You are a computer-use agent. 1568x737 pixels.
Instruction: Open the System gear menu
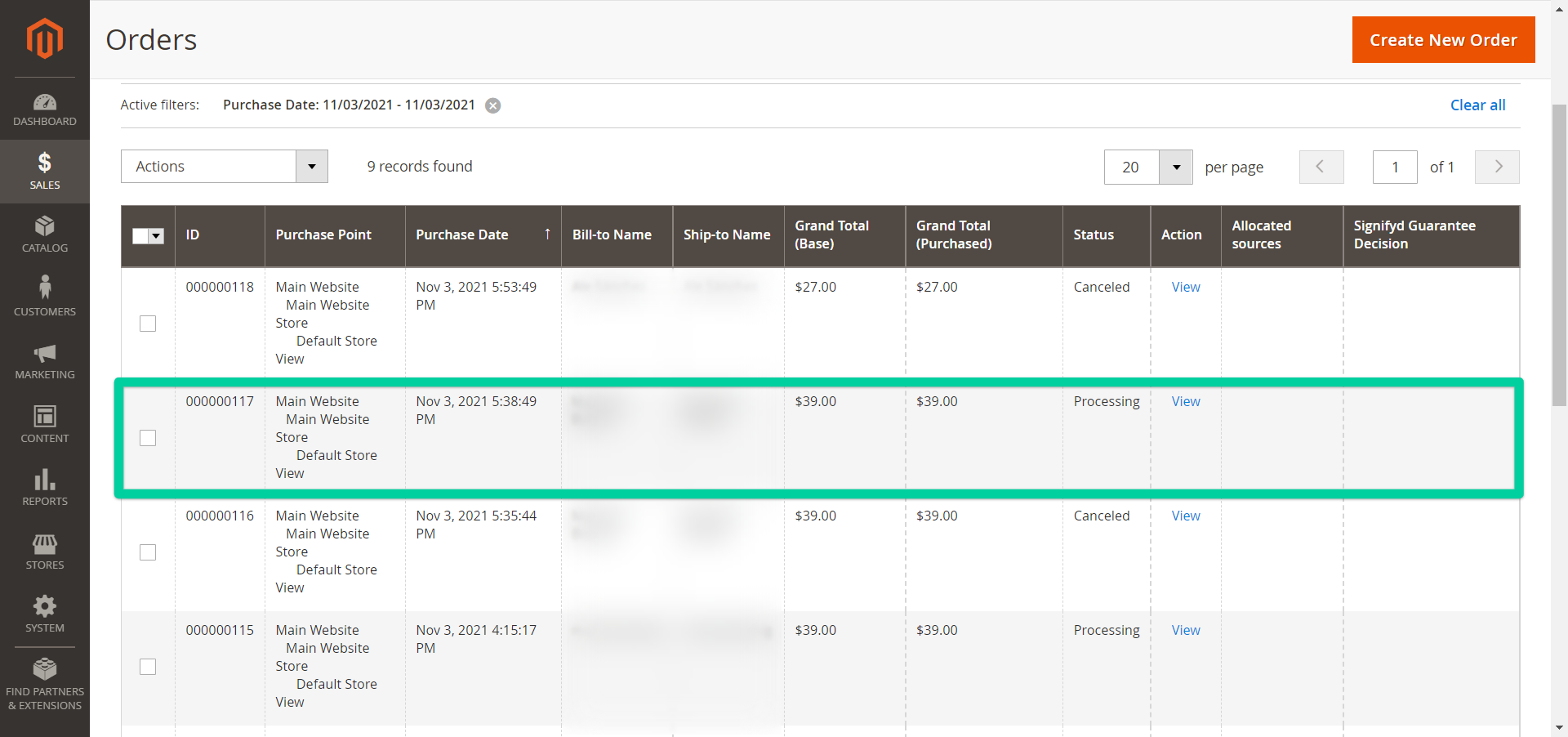(x=44, y=614)
